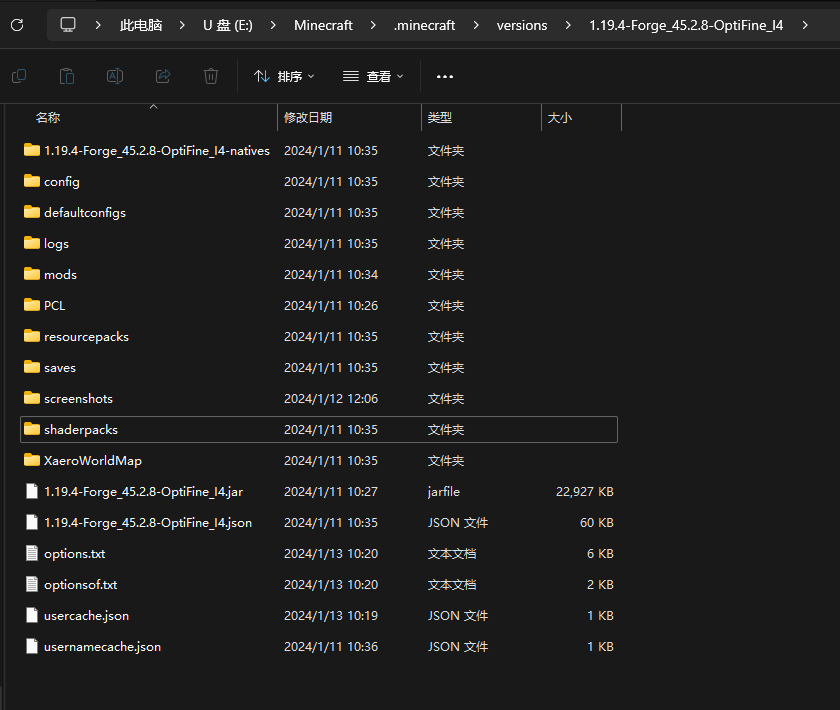The height and width of the screenshot is (710, 840).
Task: Sort by 修改日期 column header
Action: pos(308,117)
